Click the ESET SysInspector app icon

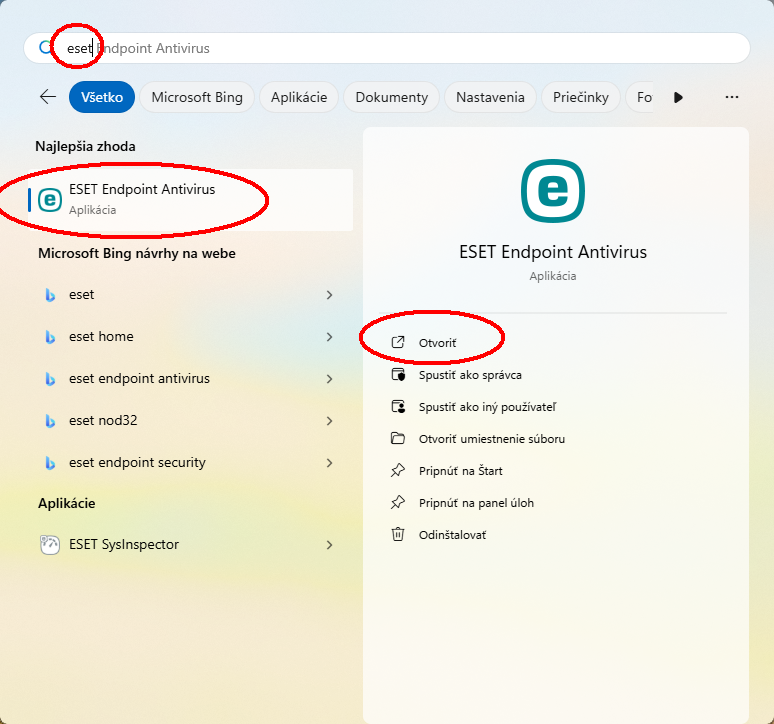click(x=49, y=545)
